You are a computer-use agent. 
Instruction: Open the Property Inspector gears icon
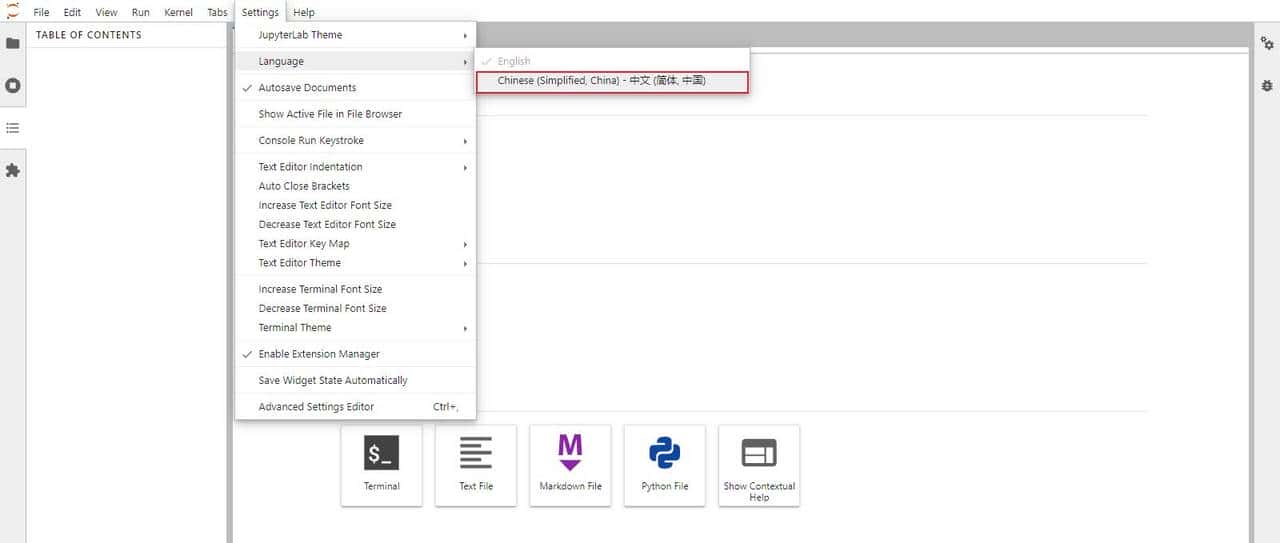(x=1267, y=44)
